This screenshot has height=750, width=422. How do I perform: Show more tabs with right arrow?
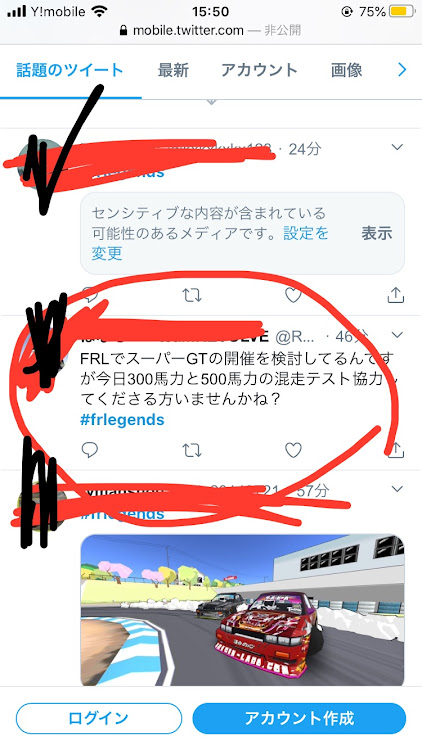(402, 70)
